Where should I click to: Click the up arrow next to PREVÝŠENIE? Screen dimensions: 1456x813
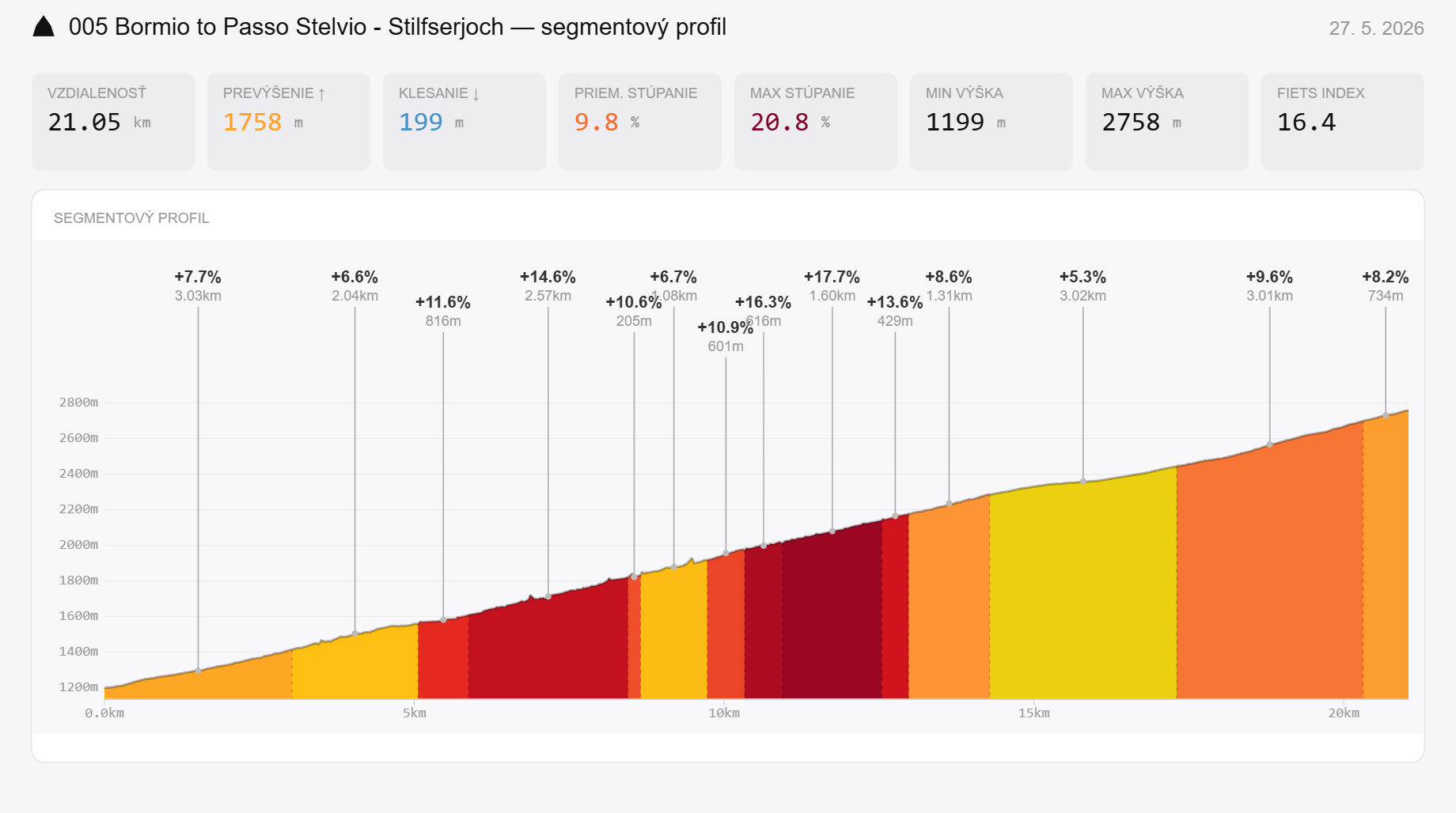point(322,94)
